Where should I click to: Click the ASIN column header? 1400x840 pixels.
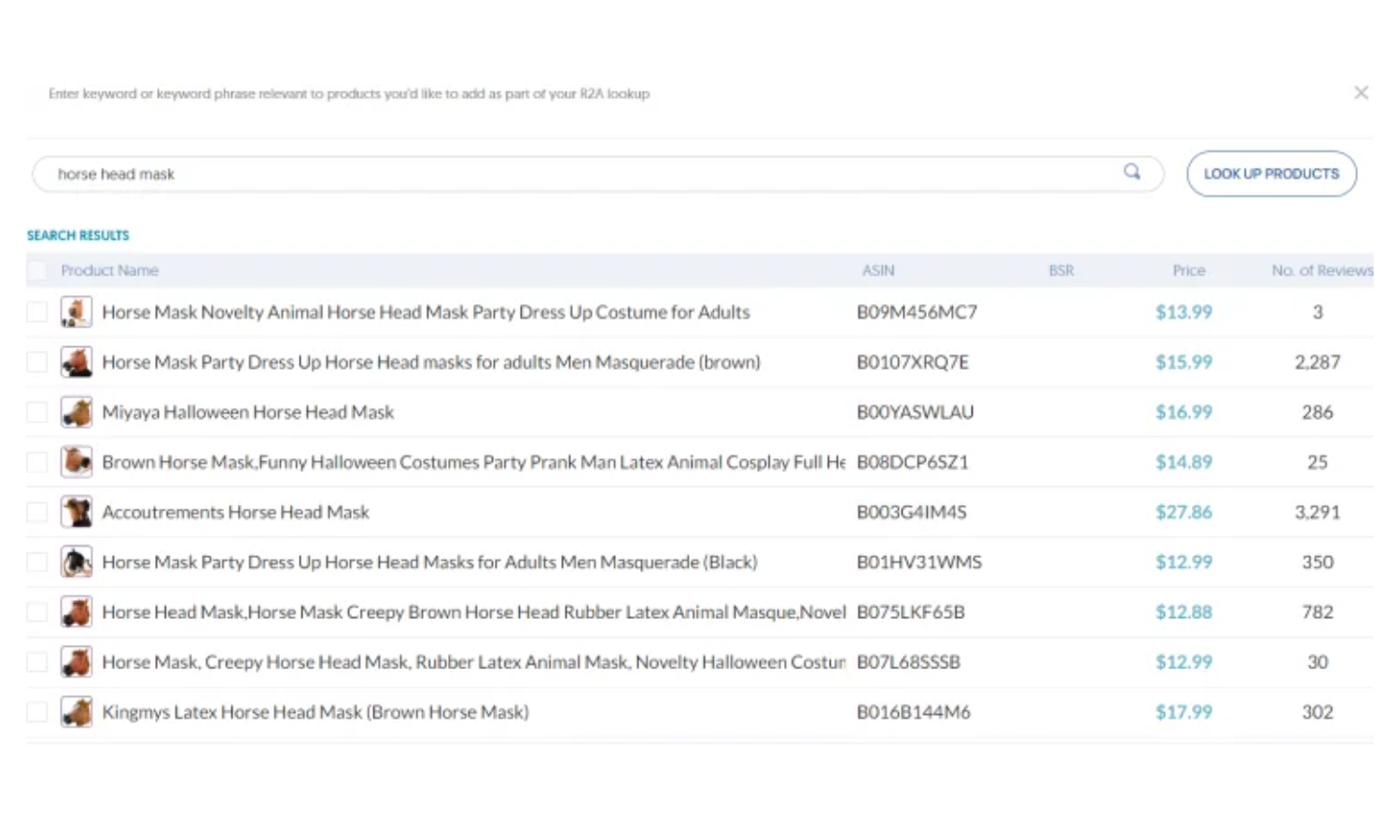point(878,270)
